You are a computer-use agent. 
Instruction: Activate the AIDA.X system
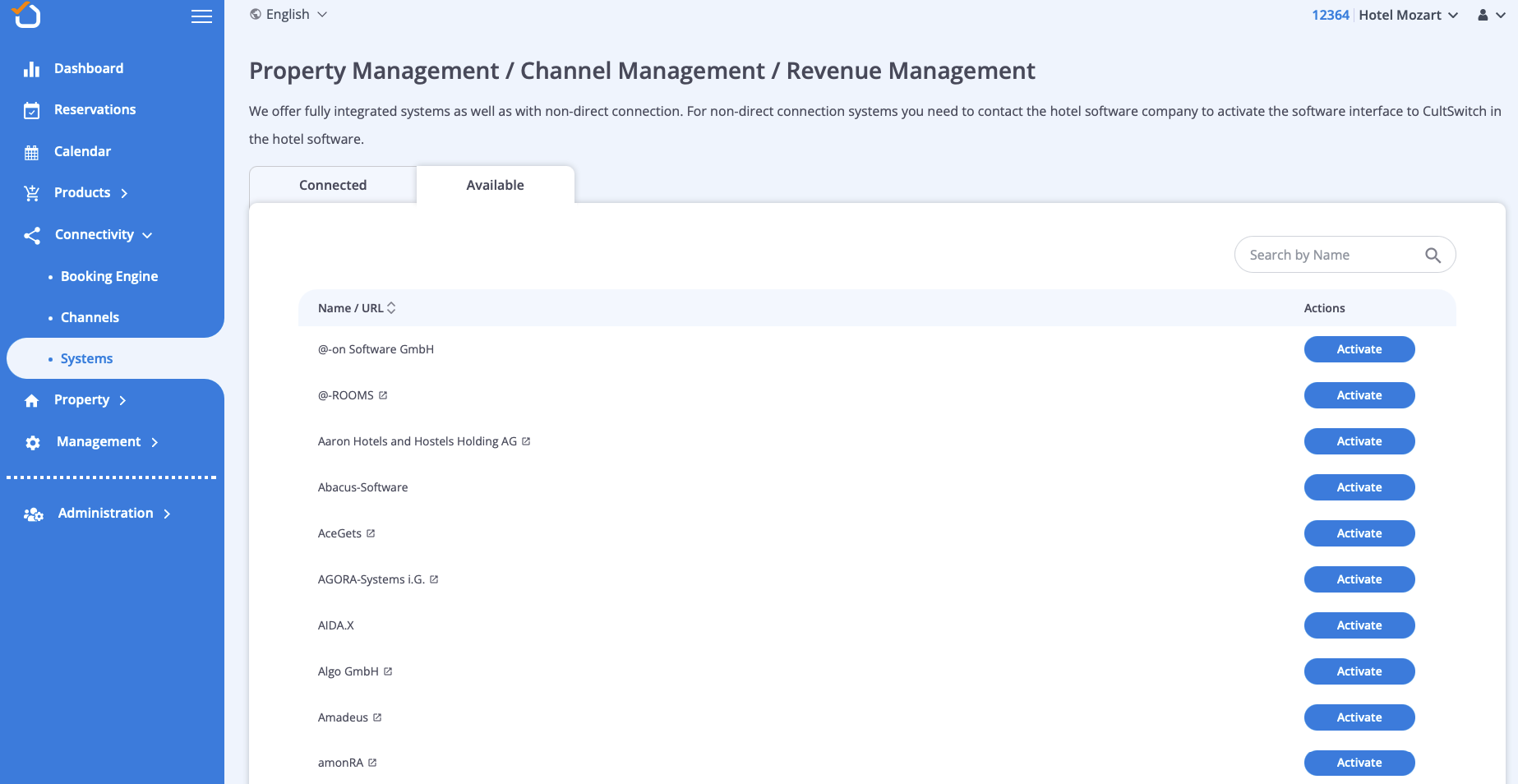coord(1359,625)
